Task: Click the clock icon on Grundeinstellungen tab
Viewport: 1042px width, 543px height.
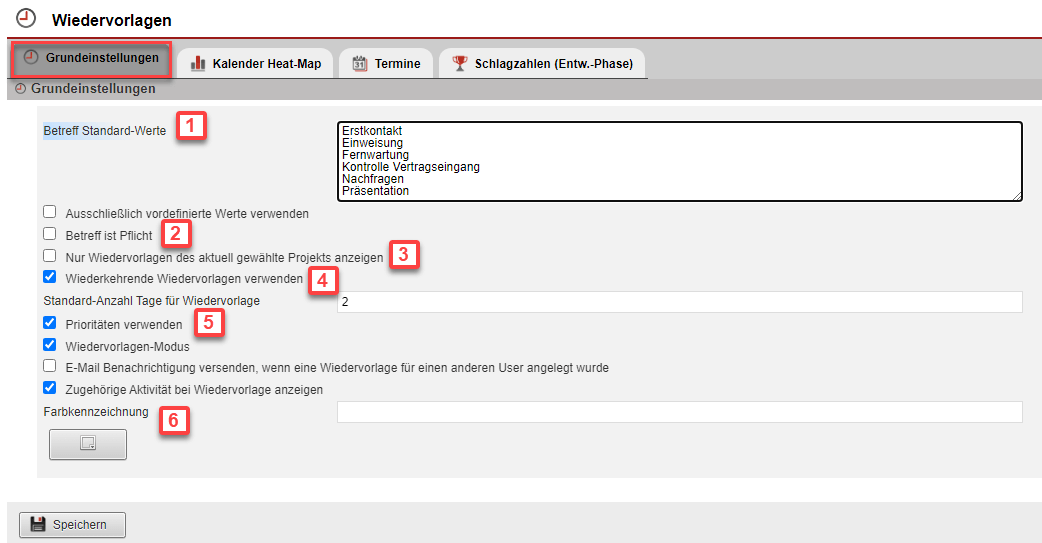Action: (31, 58)
